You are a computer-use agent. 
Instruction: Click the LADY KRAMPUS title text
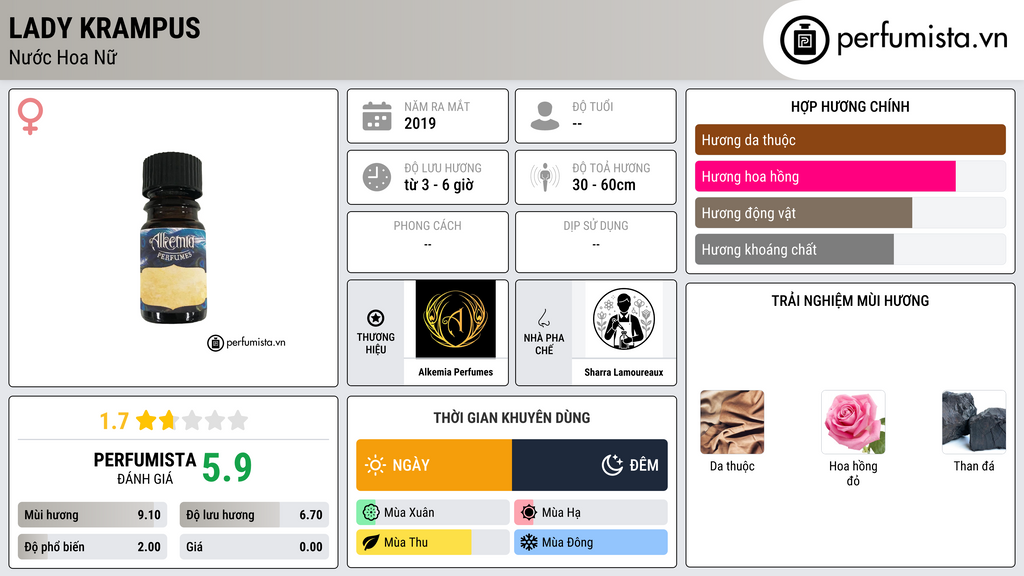[104, 28]
